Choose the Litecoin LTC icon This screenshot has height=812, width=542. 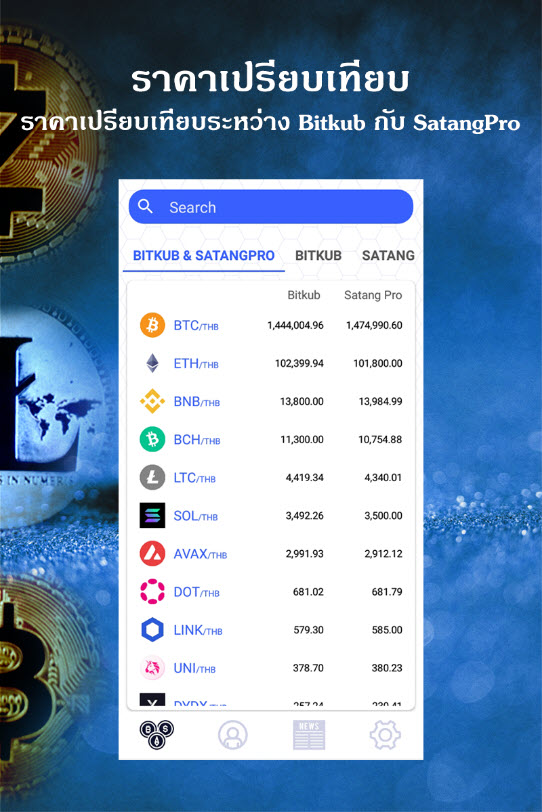(x=152, y=477)
